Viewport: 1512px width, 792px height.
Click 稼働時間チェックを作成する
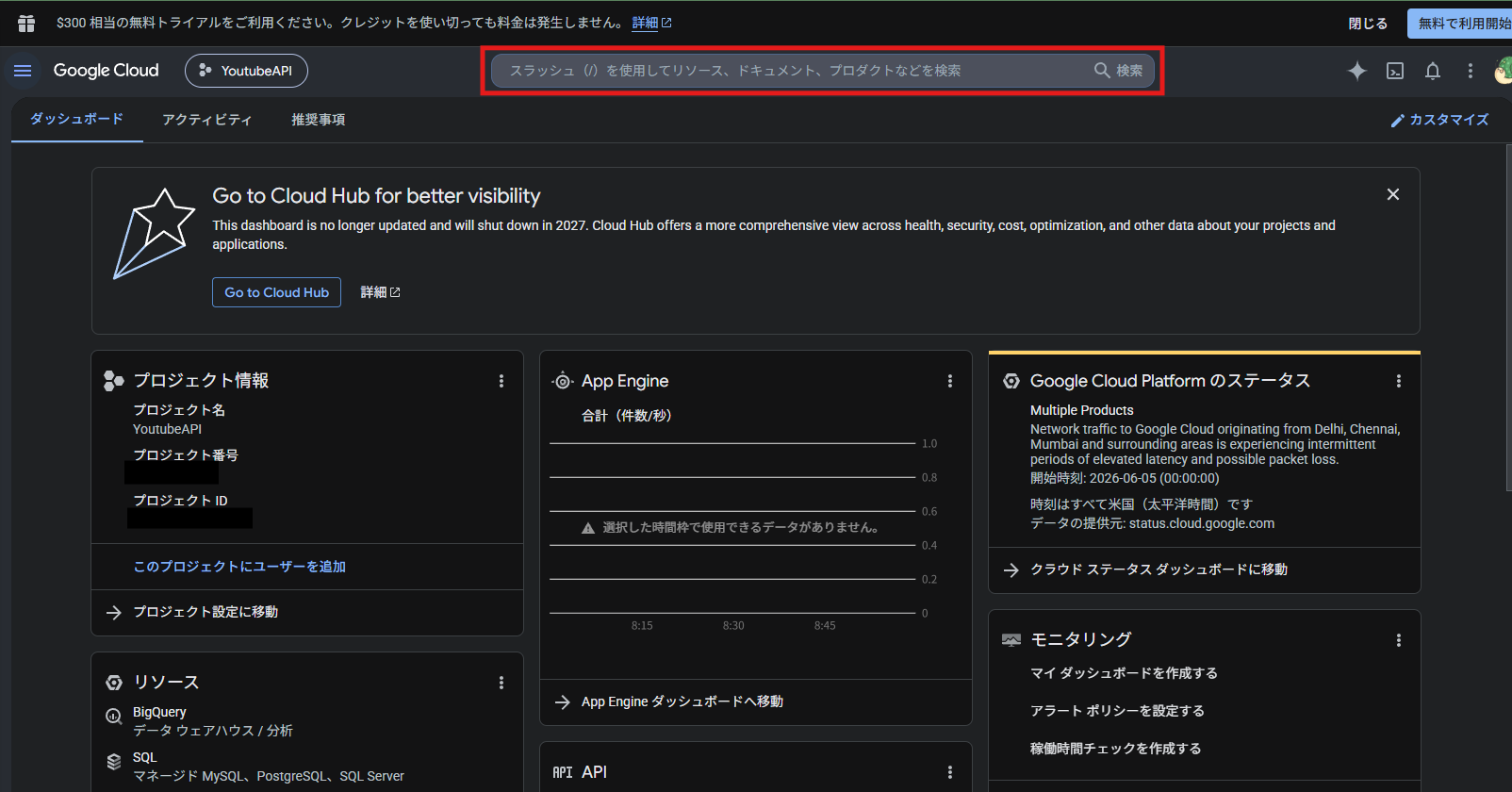1115,749
